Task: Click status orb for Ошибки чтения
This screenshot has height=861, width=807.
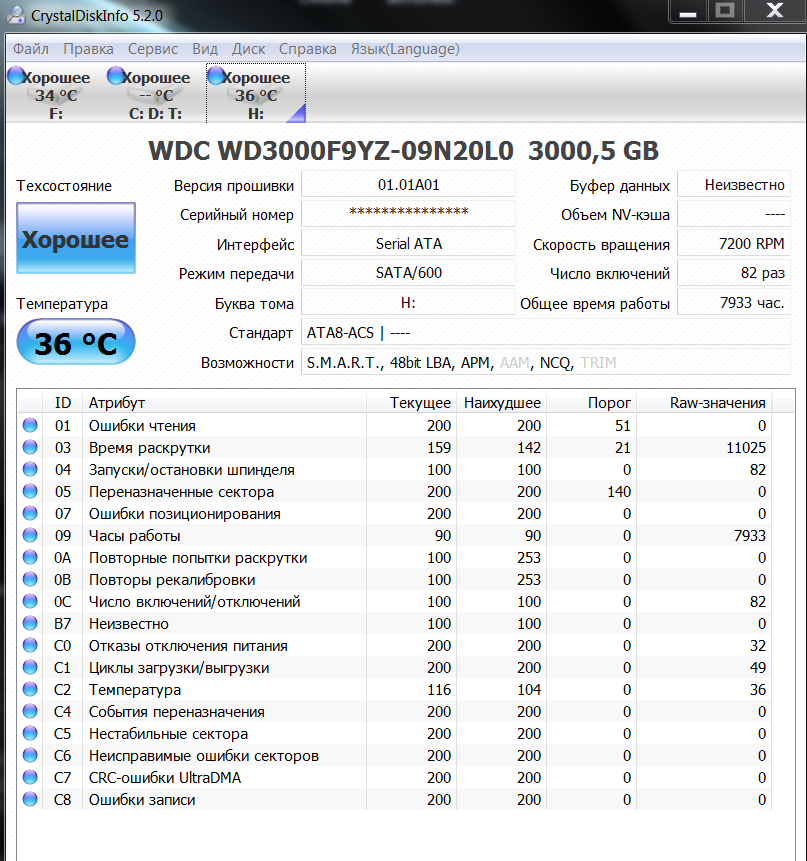Action: click(30, 425)
